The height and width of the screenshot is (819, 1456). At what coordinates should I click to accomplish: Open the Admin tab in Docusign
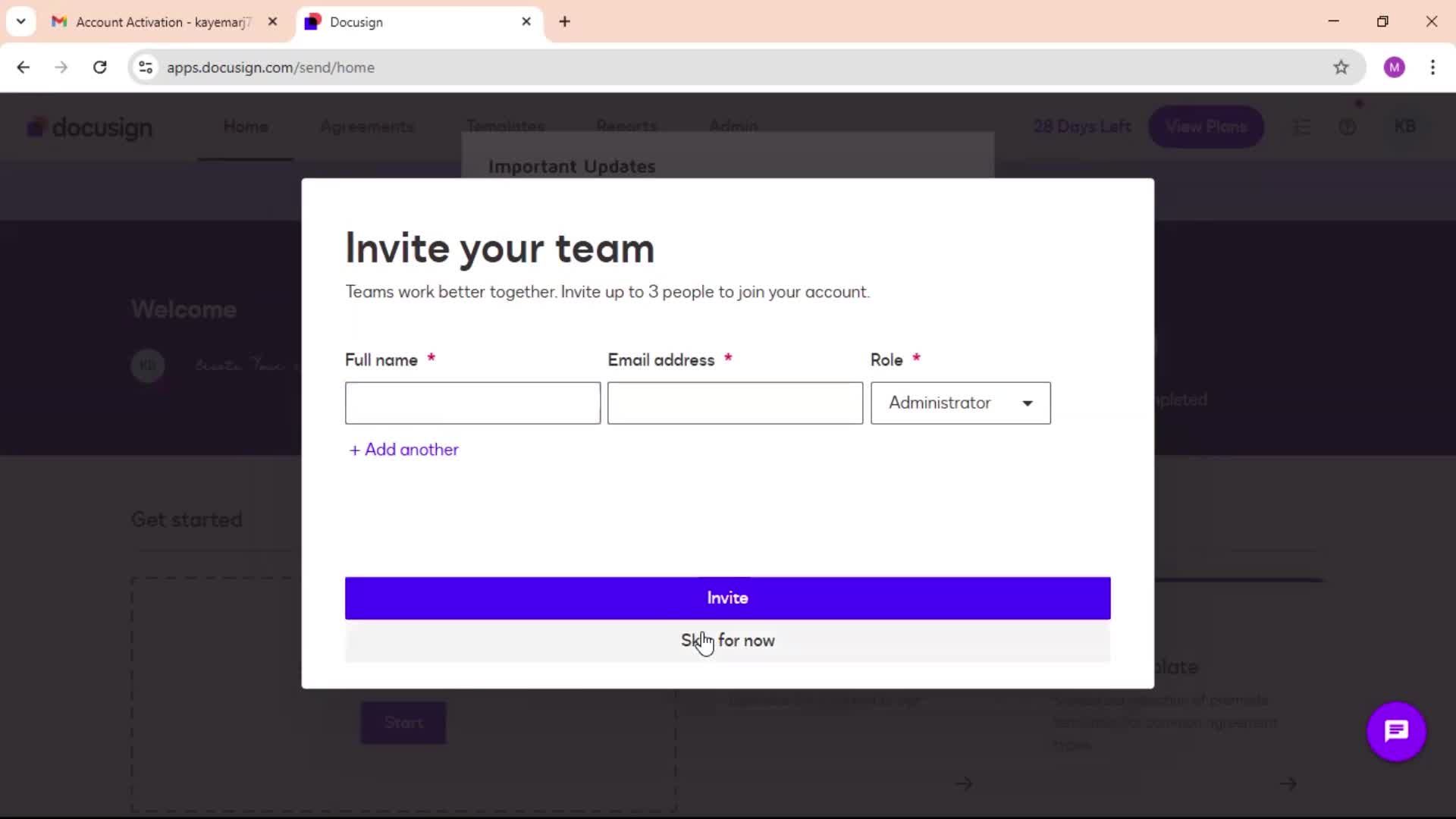point(733,127)
